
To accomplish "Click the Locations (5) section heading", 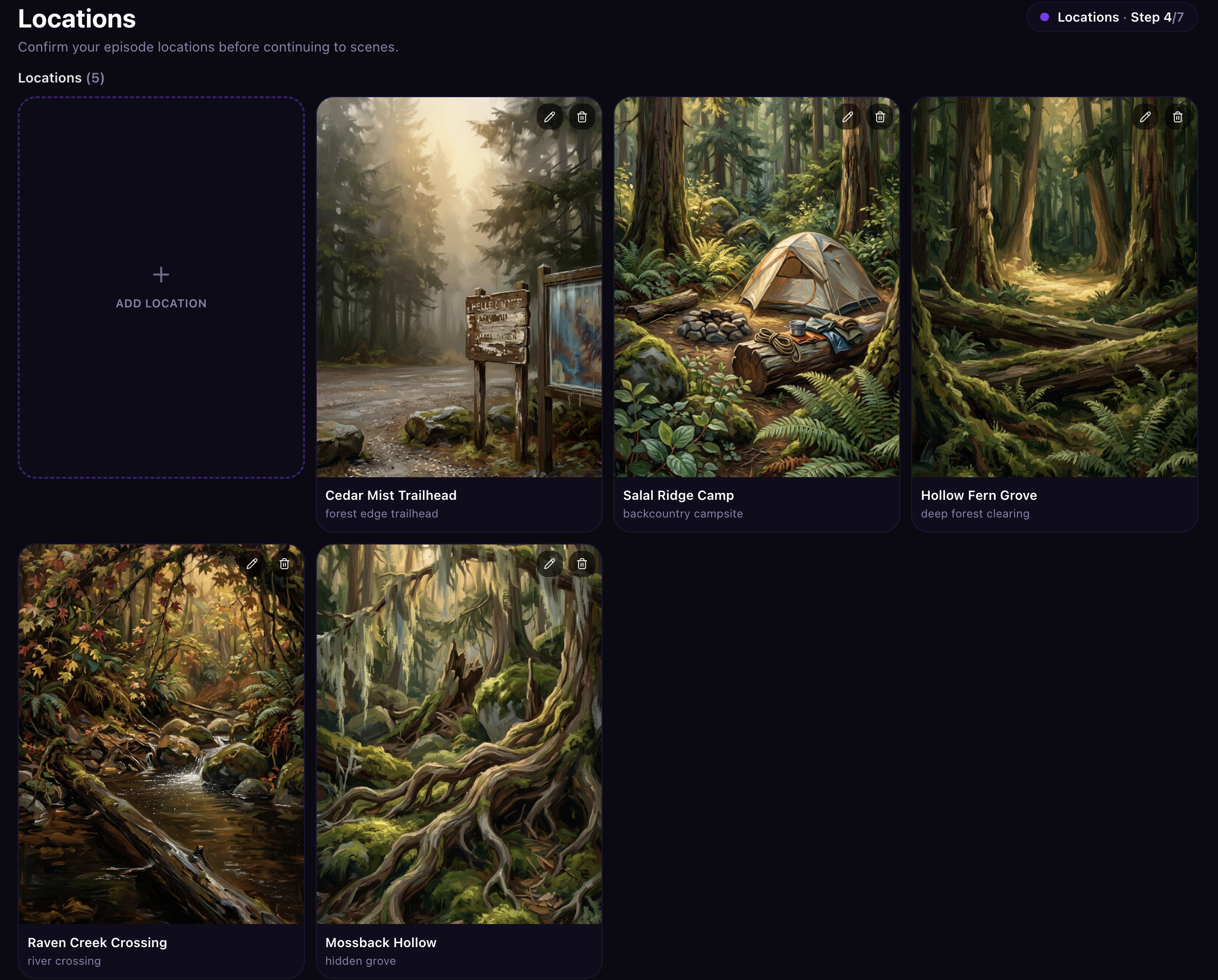I will pos(61,78).
